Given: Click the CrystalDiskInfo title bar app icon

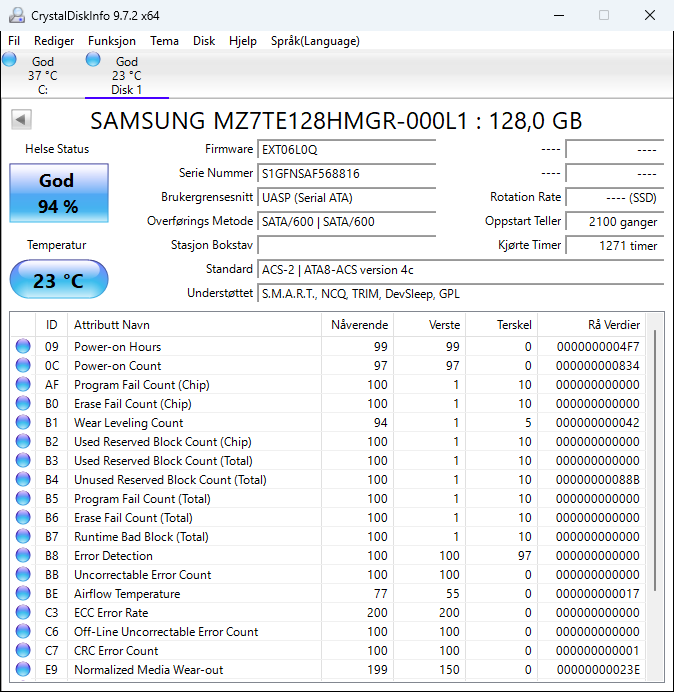Looking at the screenshot, I should (x=16, y=15).
